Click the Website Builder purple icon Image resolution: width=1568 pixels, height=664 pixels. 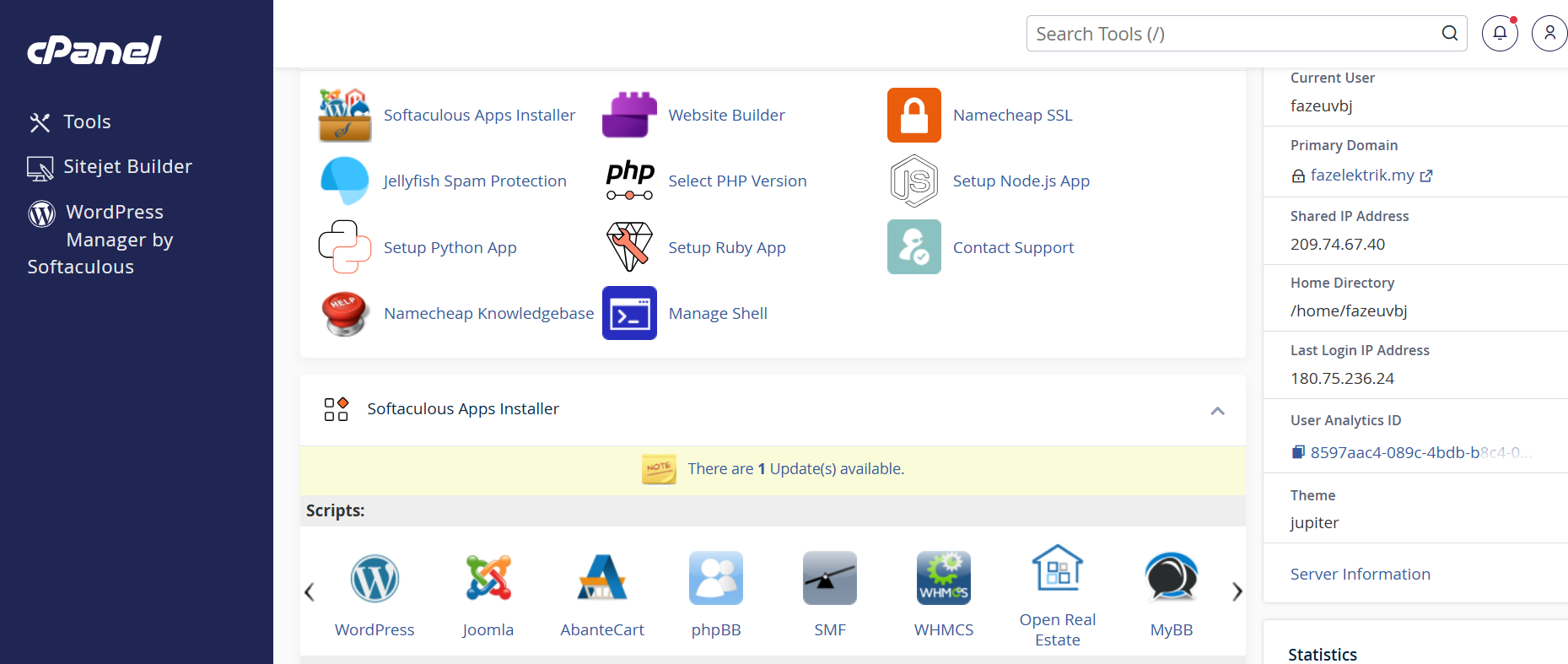tap(629, 115)
